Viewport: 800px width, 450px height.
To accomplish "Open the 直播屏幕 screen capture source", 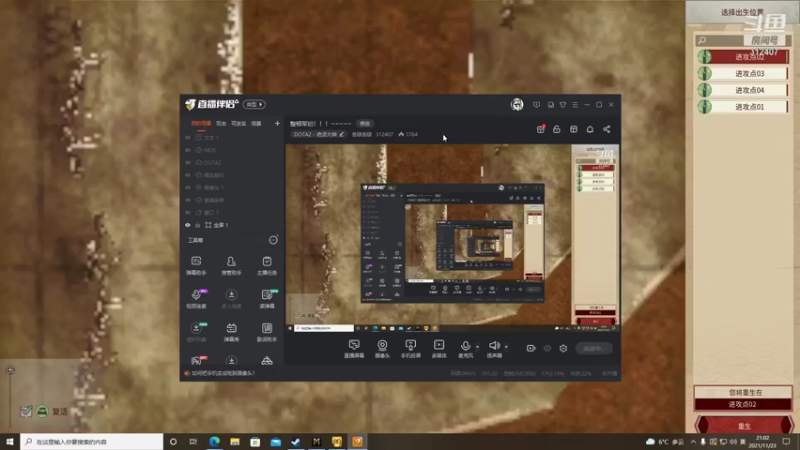I will (x=354, y=349).
